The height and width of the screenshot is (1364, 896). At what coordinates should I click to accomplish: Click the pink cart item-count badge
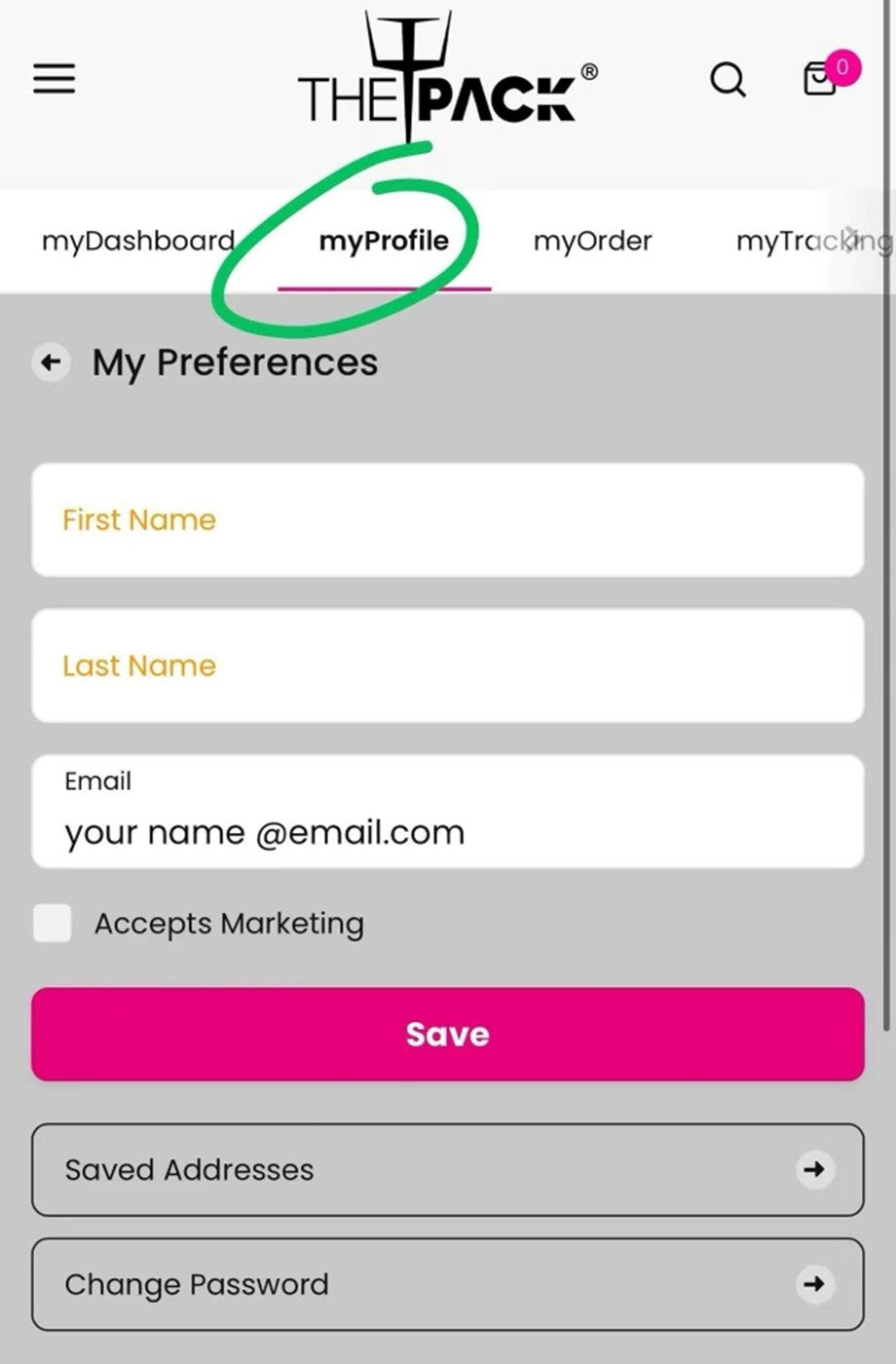click(x=842, y=67)
